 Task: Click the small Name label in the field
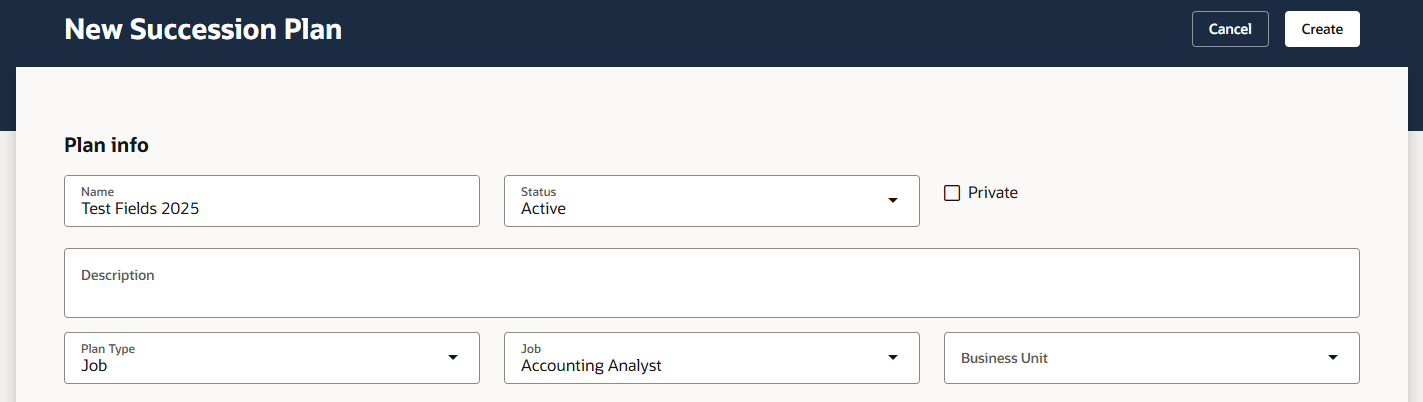tap(97, 191)
